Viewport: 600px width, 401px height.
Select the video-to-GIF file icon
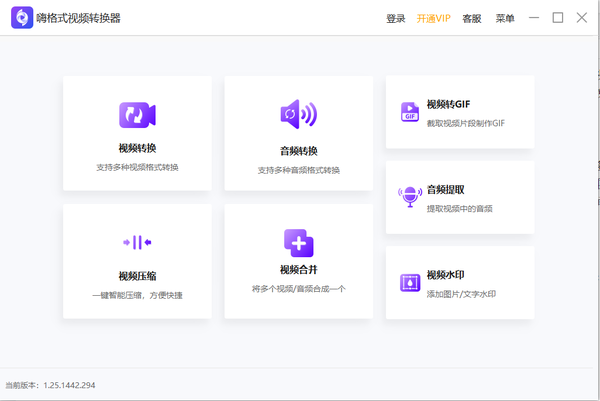pyautogui.click(x=409, y=111)
